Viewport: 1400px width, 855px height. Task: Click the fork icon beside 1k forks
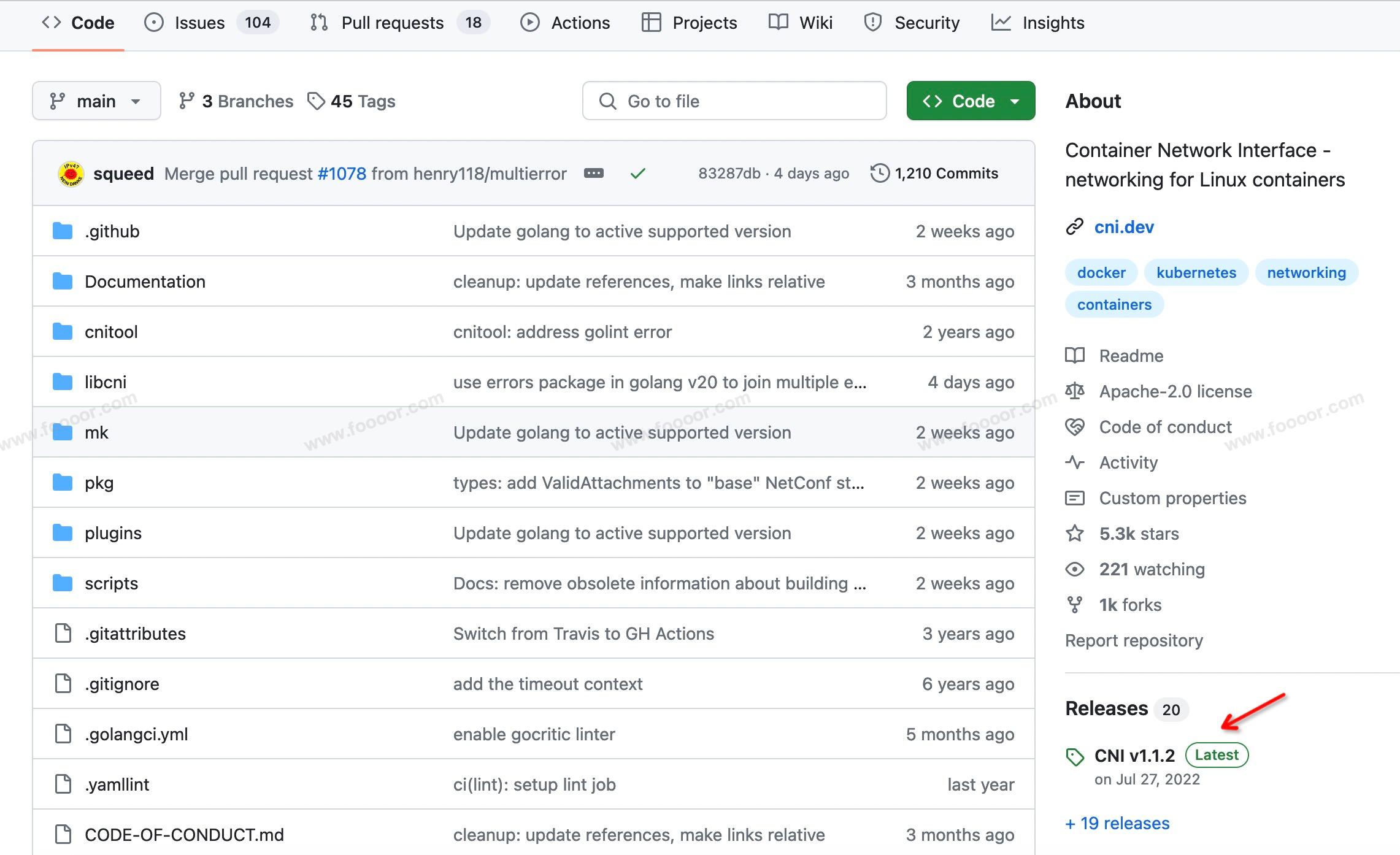point(1075,605)
